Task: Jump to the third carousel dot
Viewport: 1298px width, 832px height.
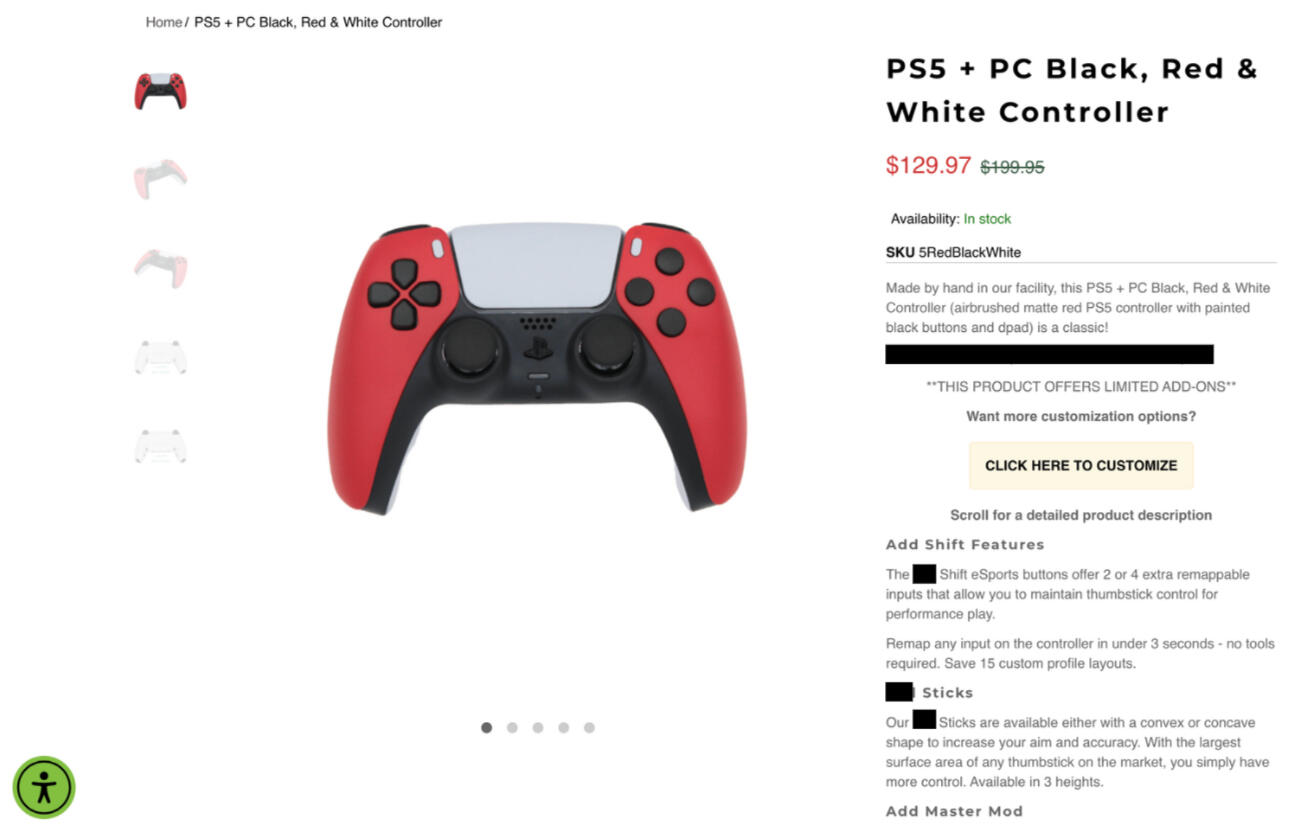Action: point(538,728)
